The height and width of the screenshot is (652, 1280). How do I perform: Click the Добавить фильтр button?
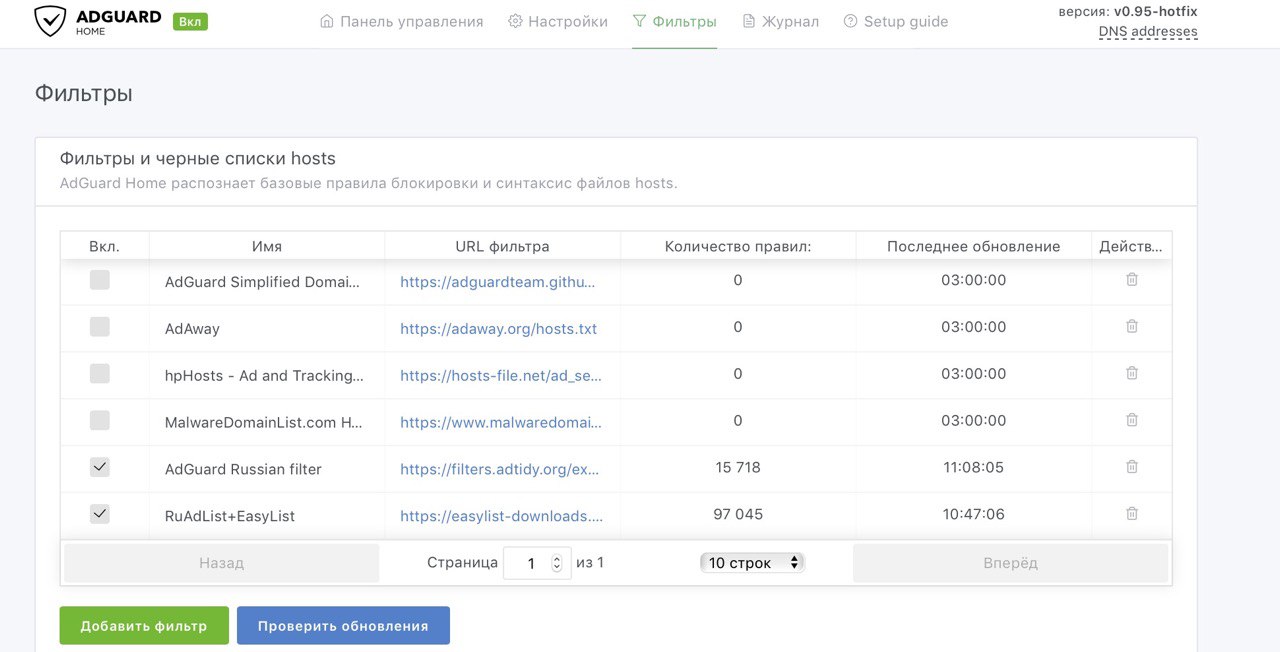tap(144, 625)
